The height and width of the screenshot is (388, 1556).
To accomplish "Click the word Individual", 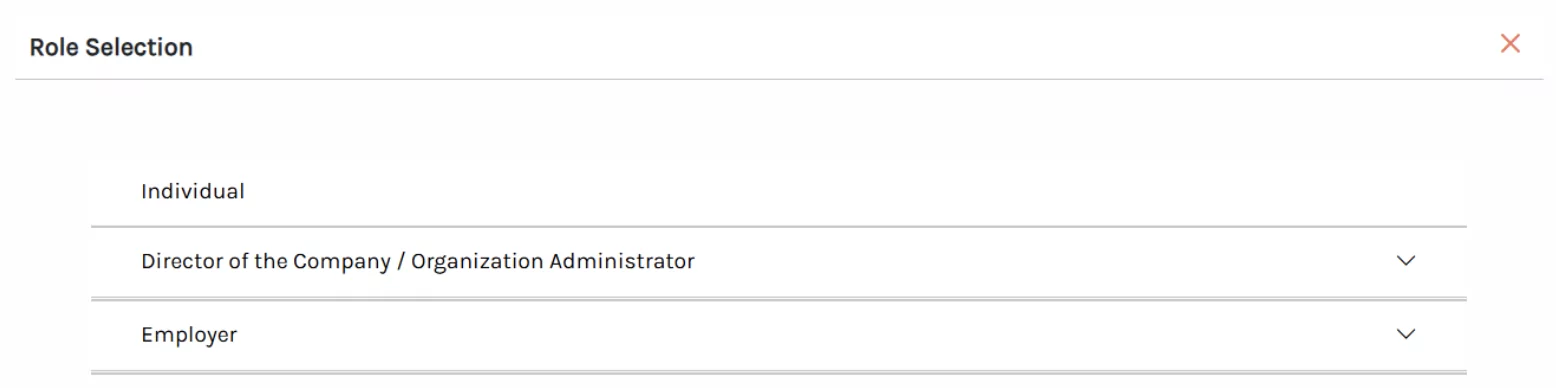I will coord(193,191).
